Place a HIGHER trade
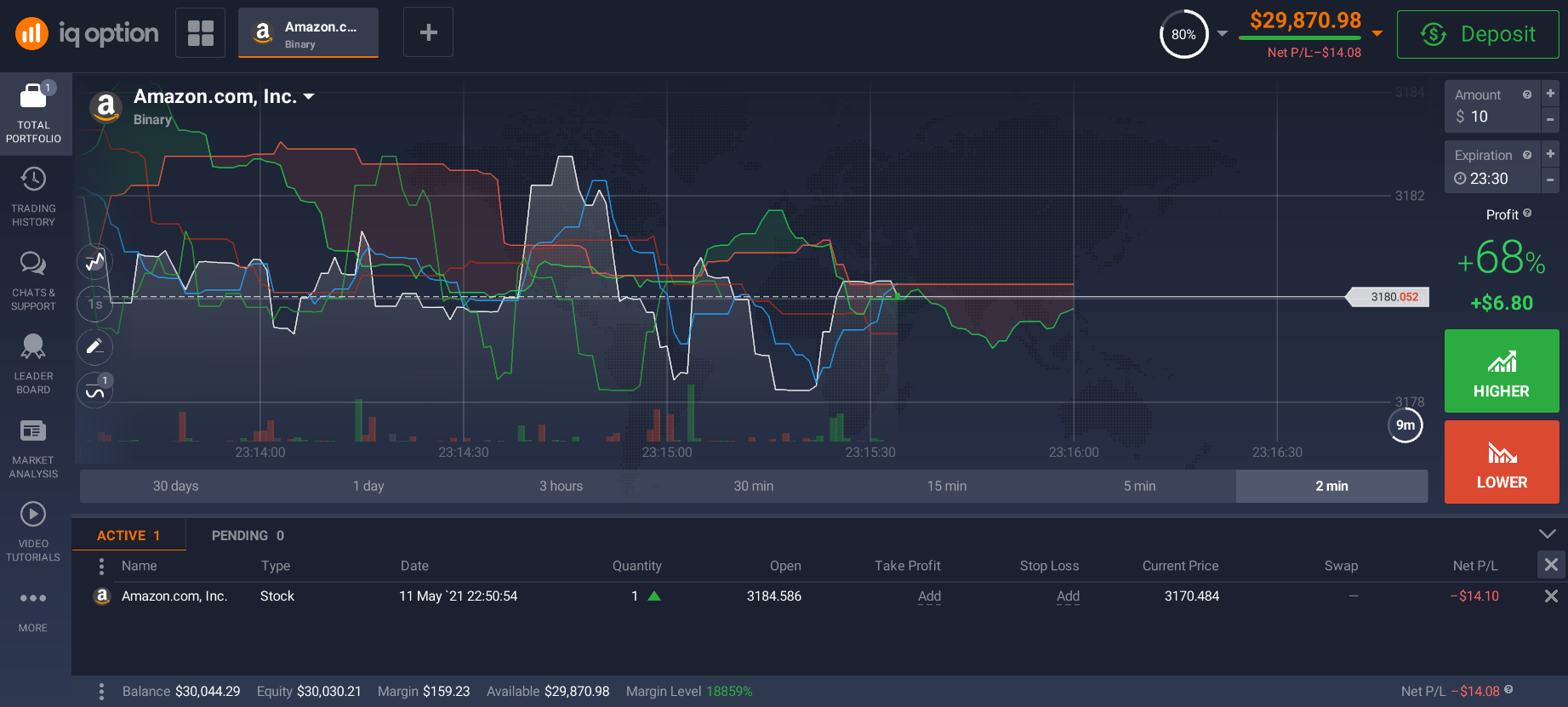 click(x=1502, y=371)
